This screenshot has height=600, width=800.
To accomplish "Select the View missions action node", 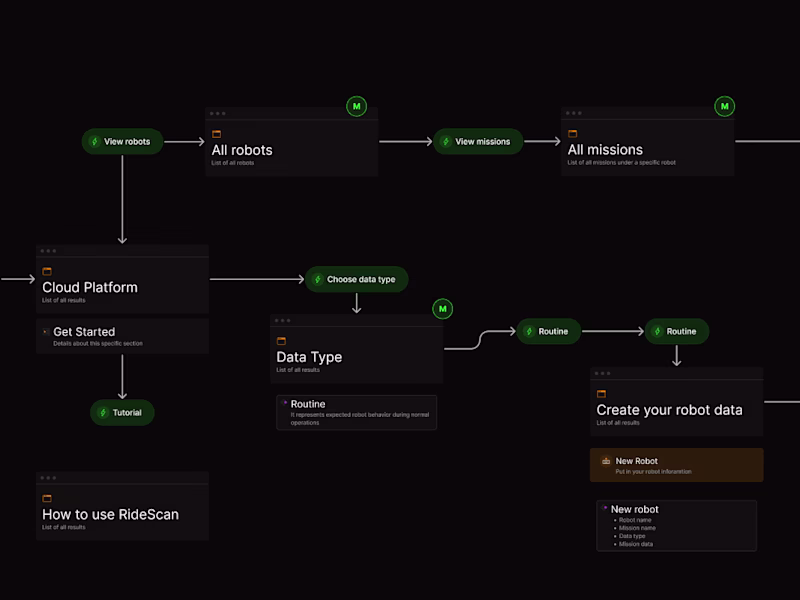I will tap(478, 142).
